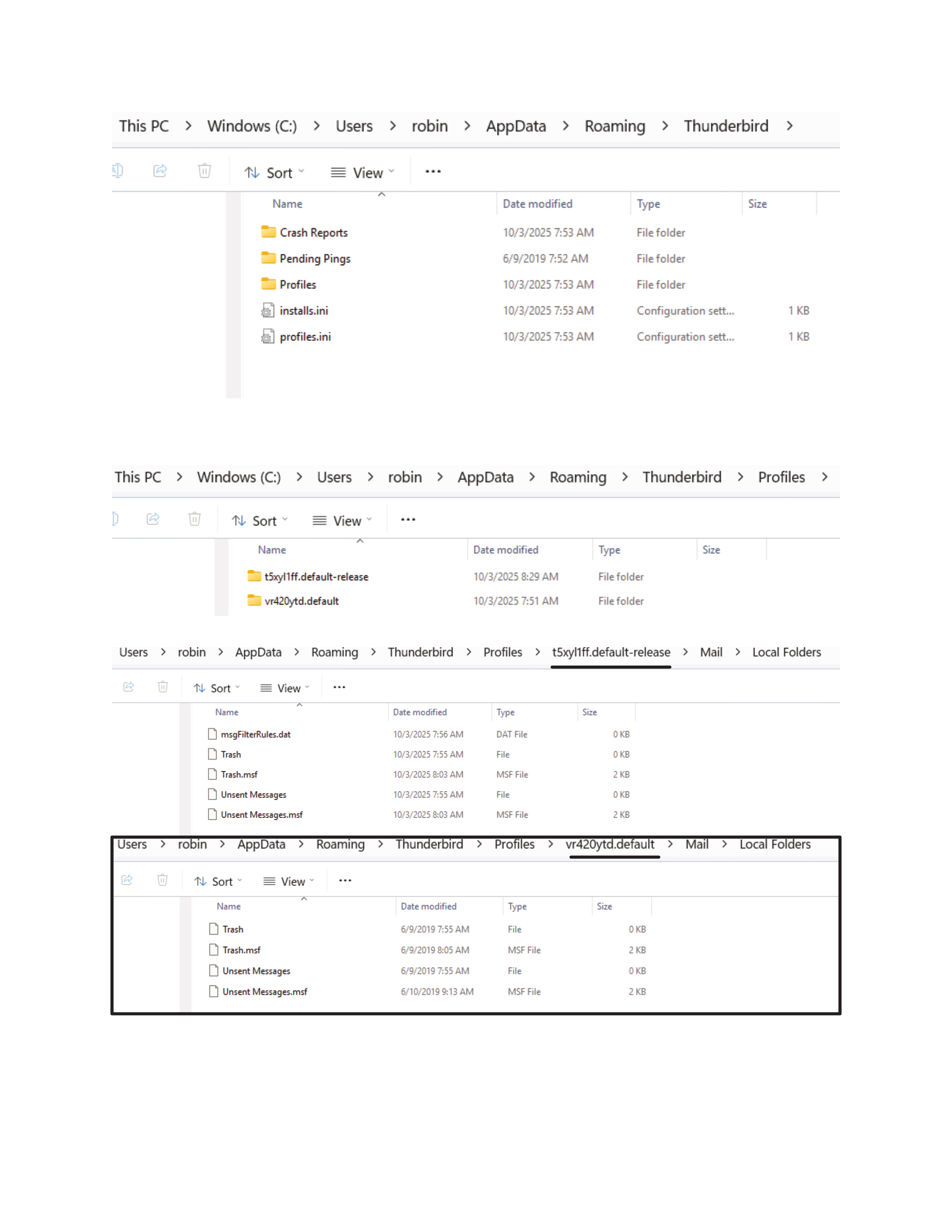The width and height of the screenshot is (952, 1232).
Task: Open the Crash Reports folder icon
Action: (268, 232)
